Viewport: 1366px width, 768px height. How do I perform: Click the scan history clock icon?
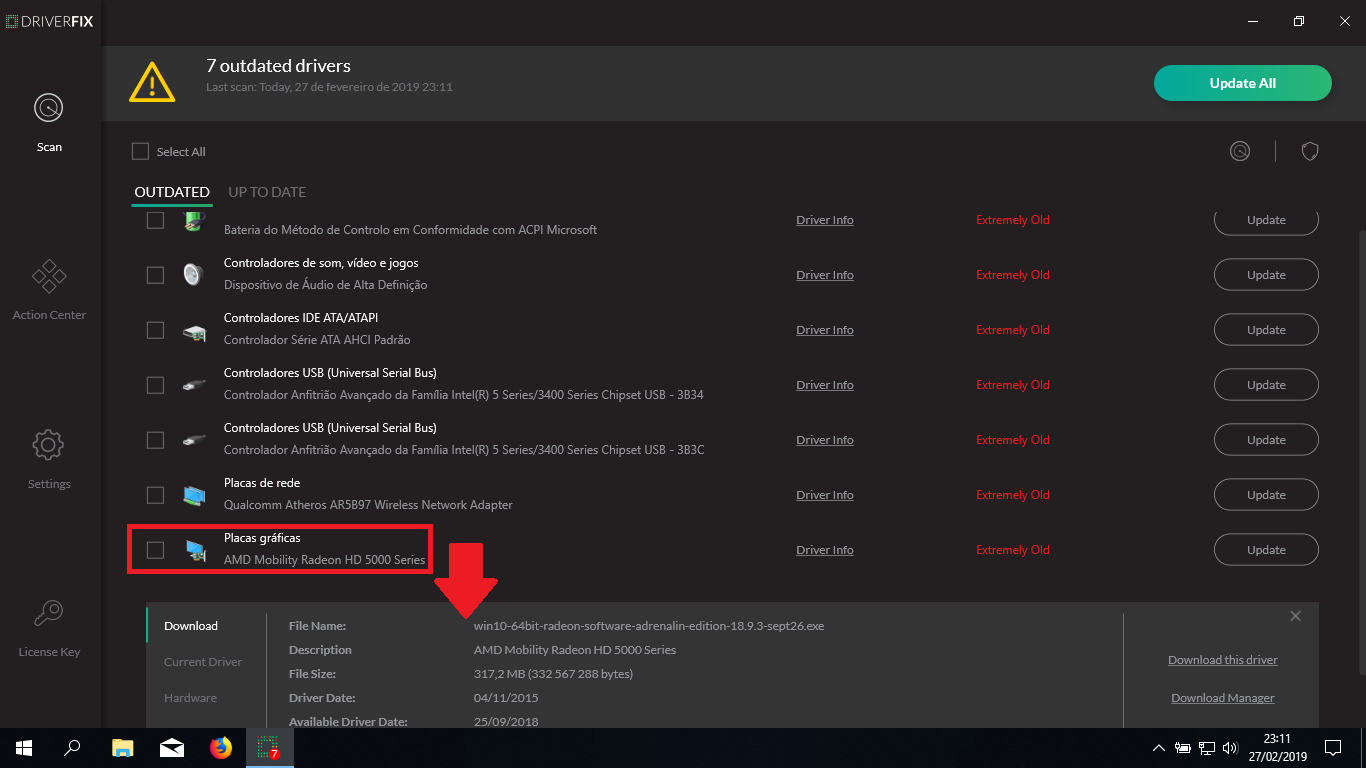[1240, 151]
